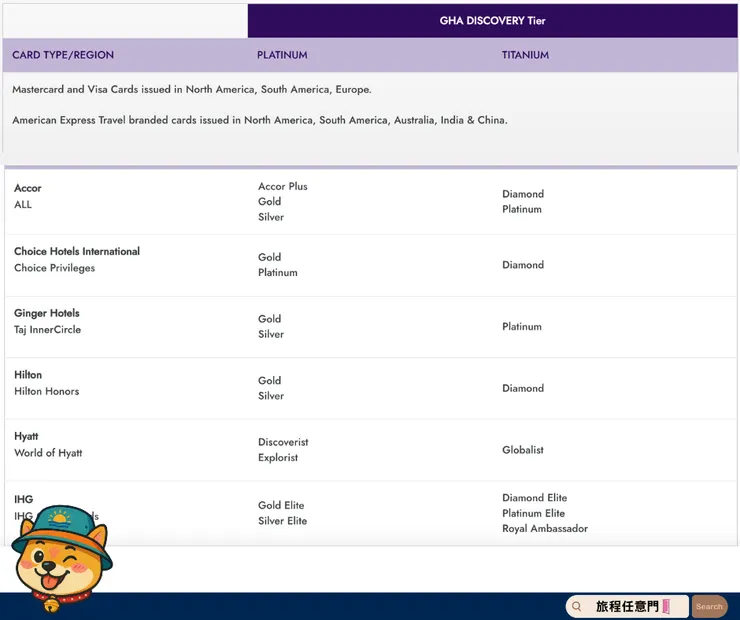Image resolution: width=740 pixels, height=620 pixels.
Task: Click the Search button
Action: [x=709, y=606]
